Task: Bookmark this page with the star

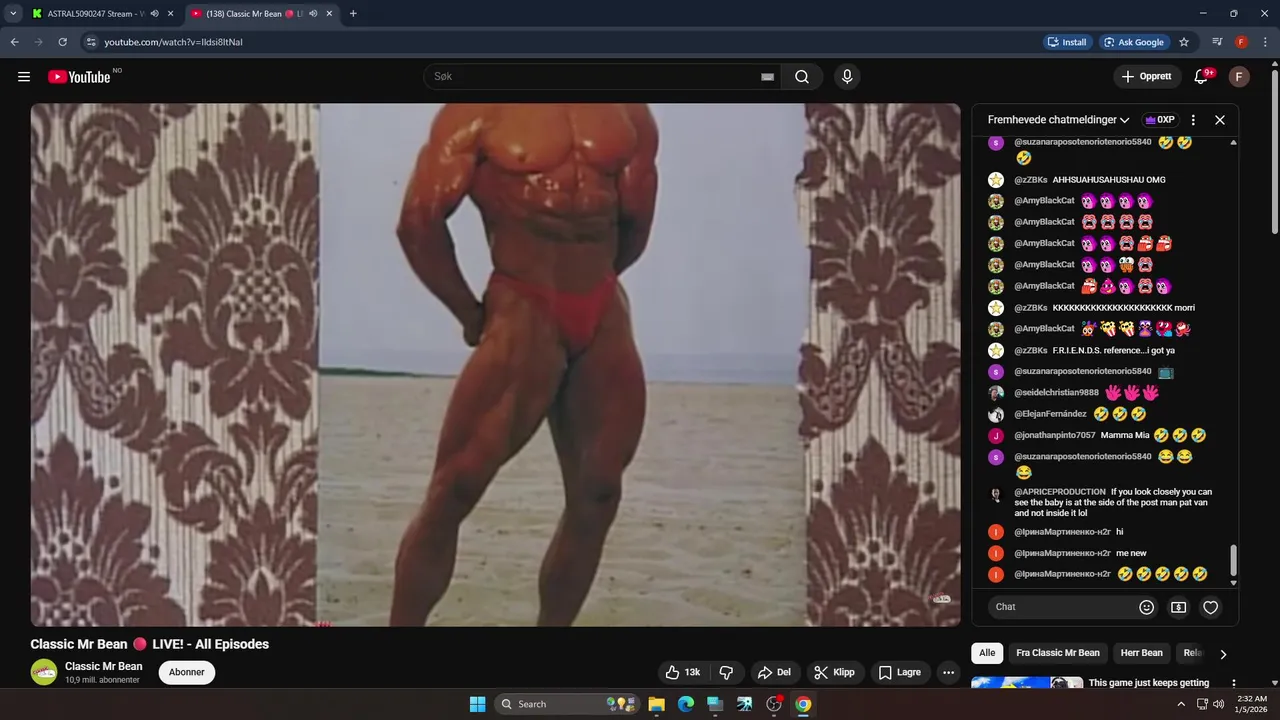Action: click(x=1184, y=42)
